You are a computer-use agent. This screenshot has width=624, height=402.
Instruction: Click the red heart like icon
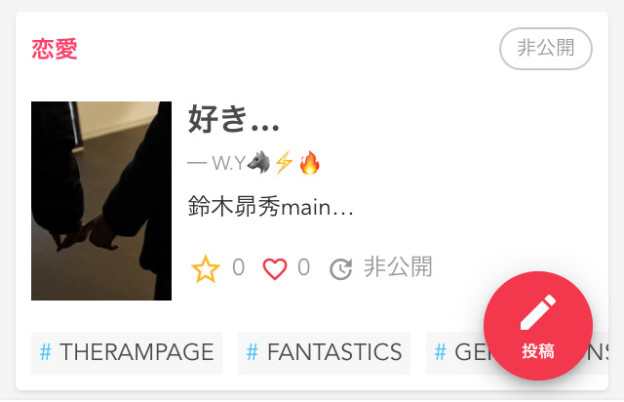coord(275,269)
